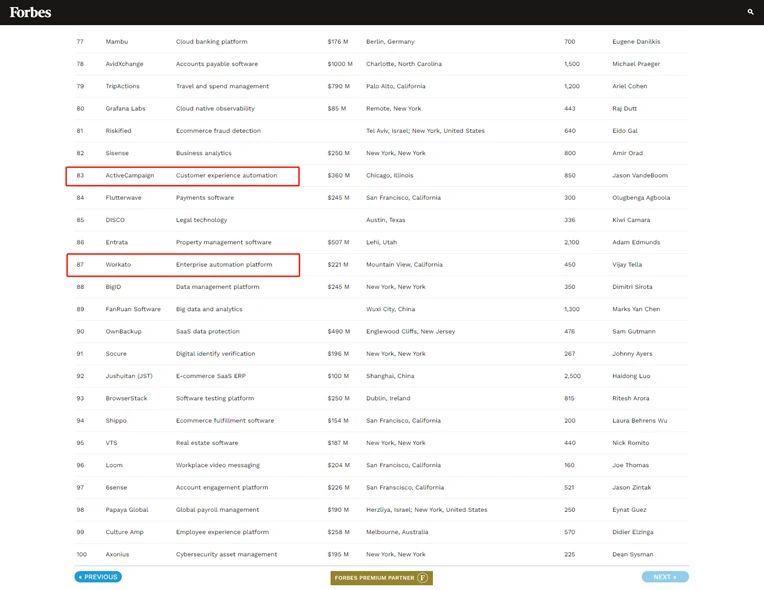
Task: Select the Entrata company name
Action: tap(116, 242)
